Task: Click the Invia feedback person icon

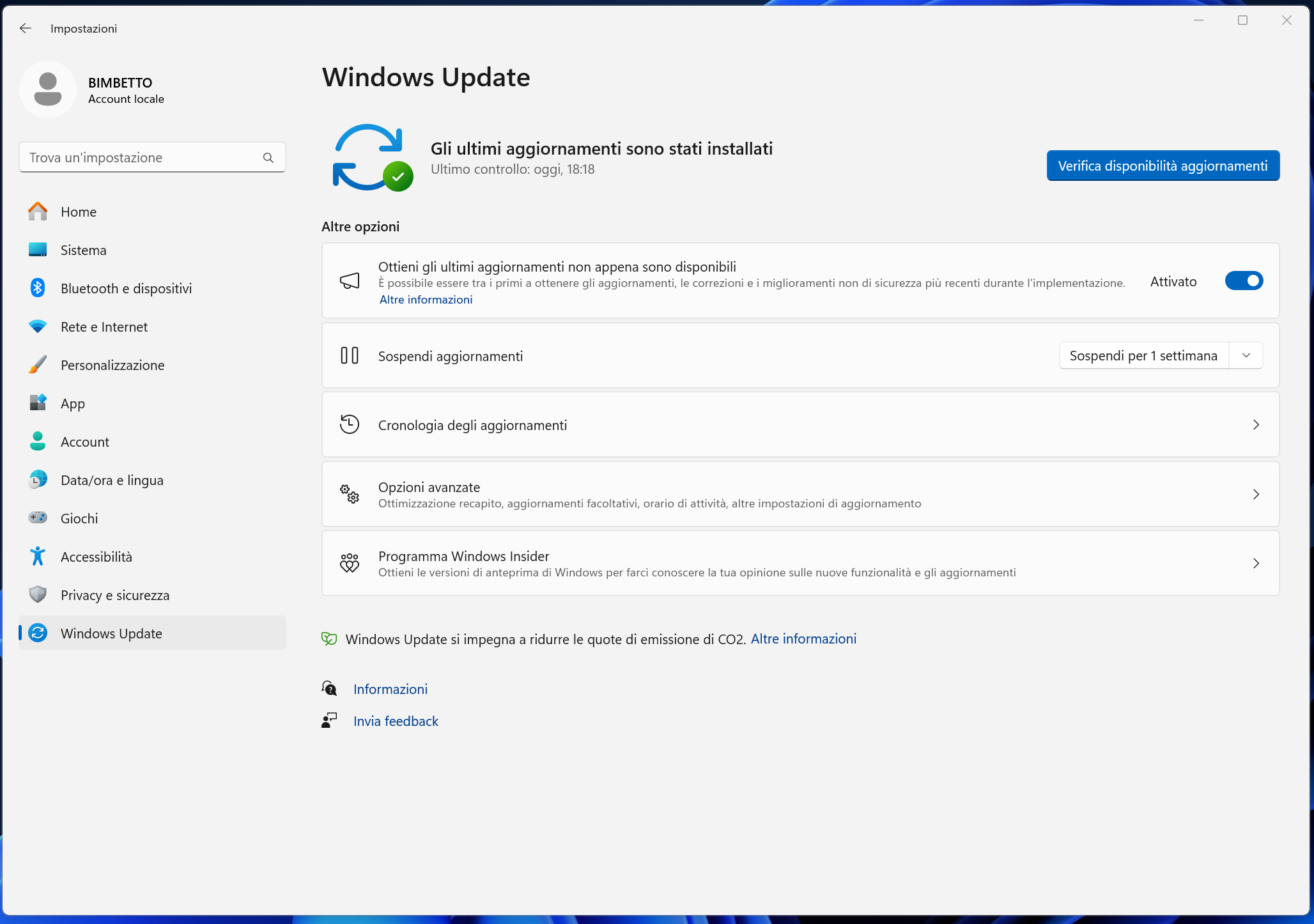Action: click(x=329, y=721)
